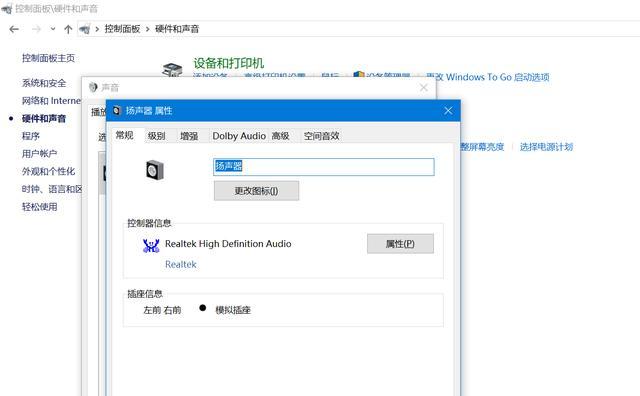Screen dimensions: 640x396
Task: Click the 模拟插座 label
Action: (233, 310)
